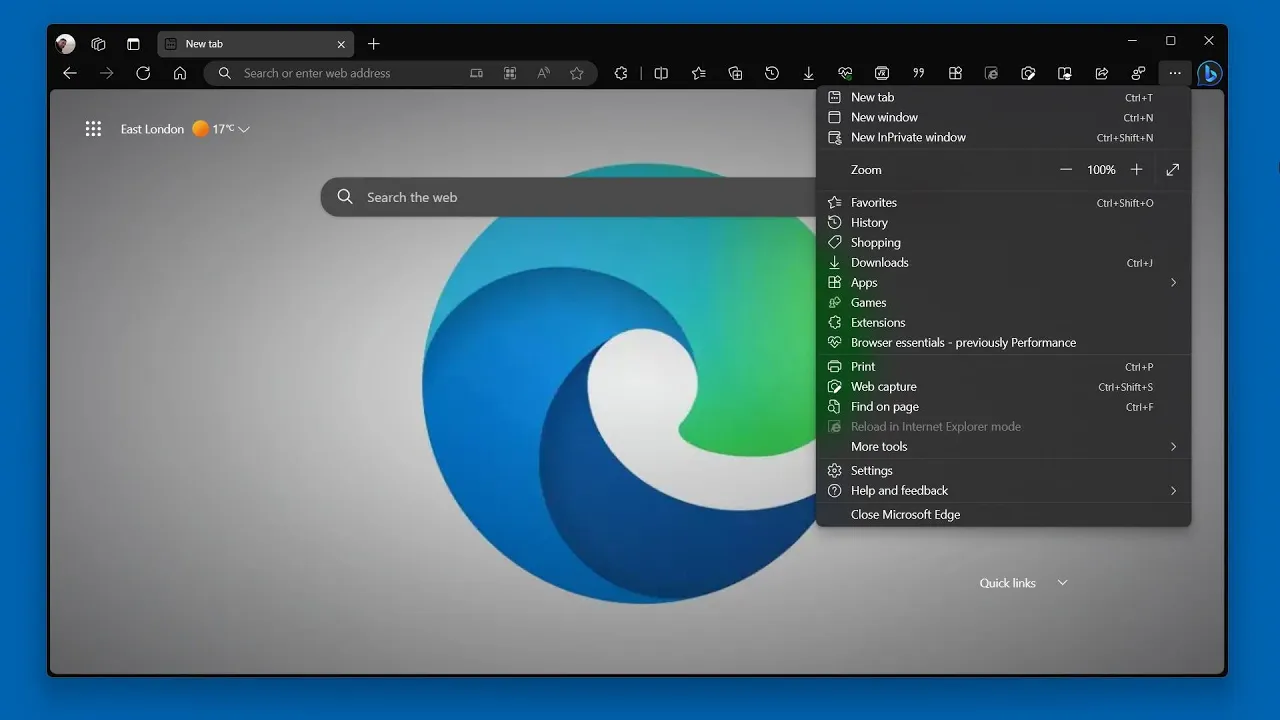Open Extensions menu entry

1003,322
